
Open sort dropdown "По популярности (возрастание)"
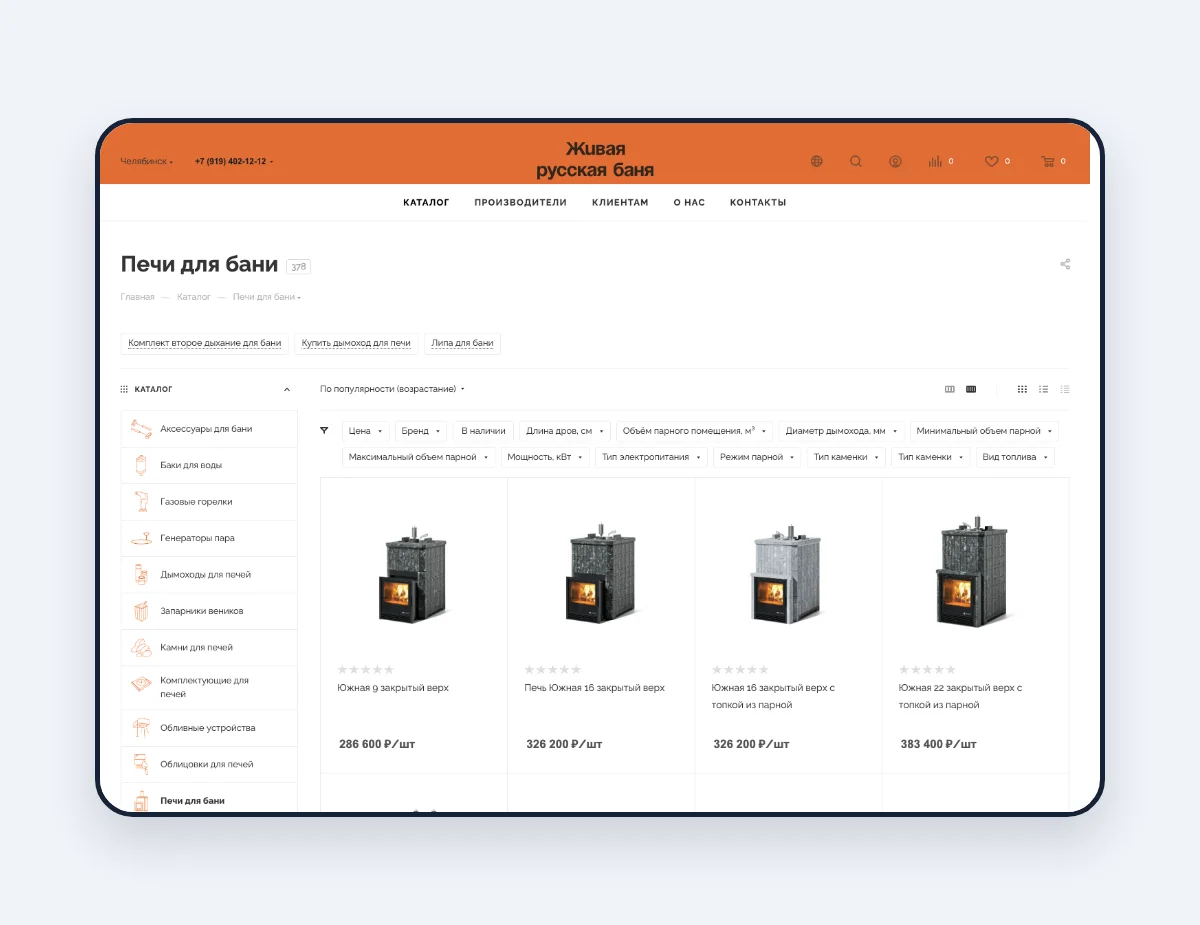click(x=392, y=388)
